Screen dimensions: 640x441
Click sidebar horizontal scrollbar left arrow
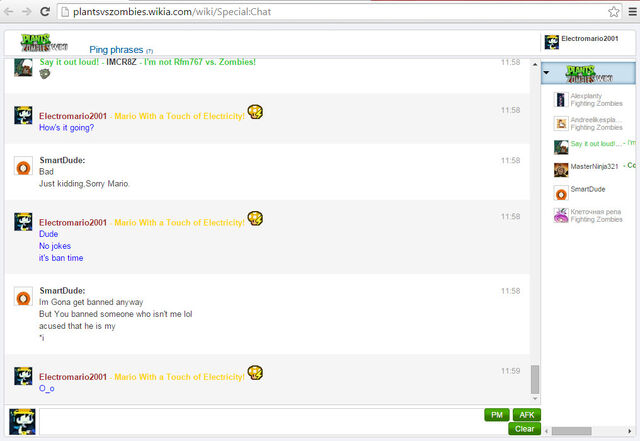point(546,431)
